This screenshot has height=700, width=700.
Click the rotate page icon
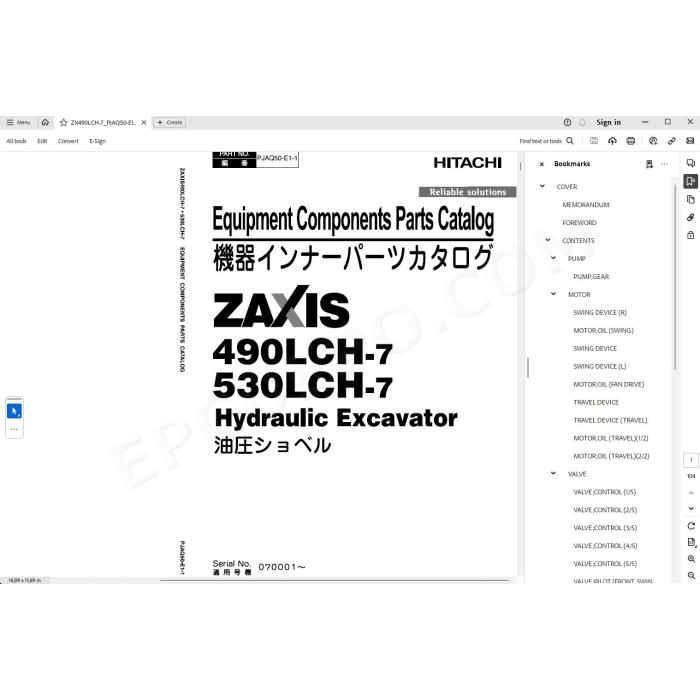pos(691,526)
